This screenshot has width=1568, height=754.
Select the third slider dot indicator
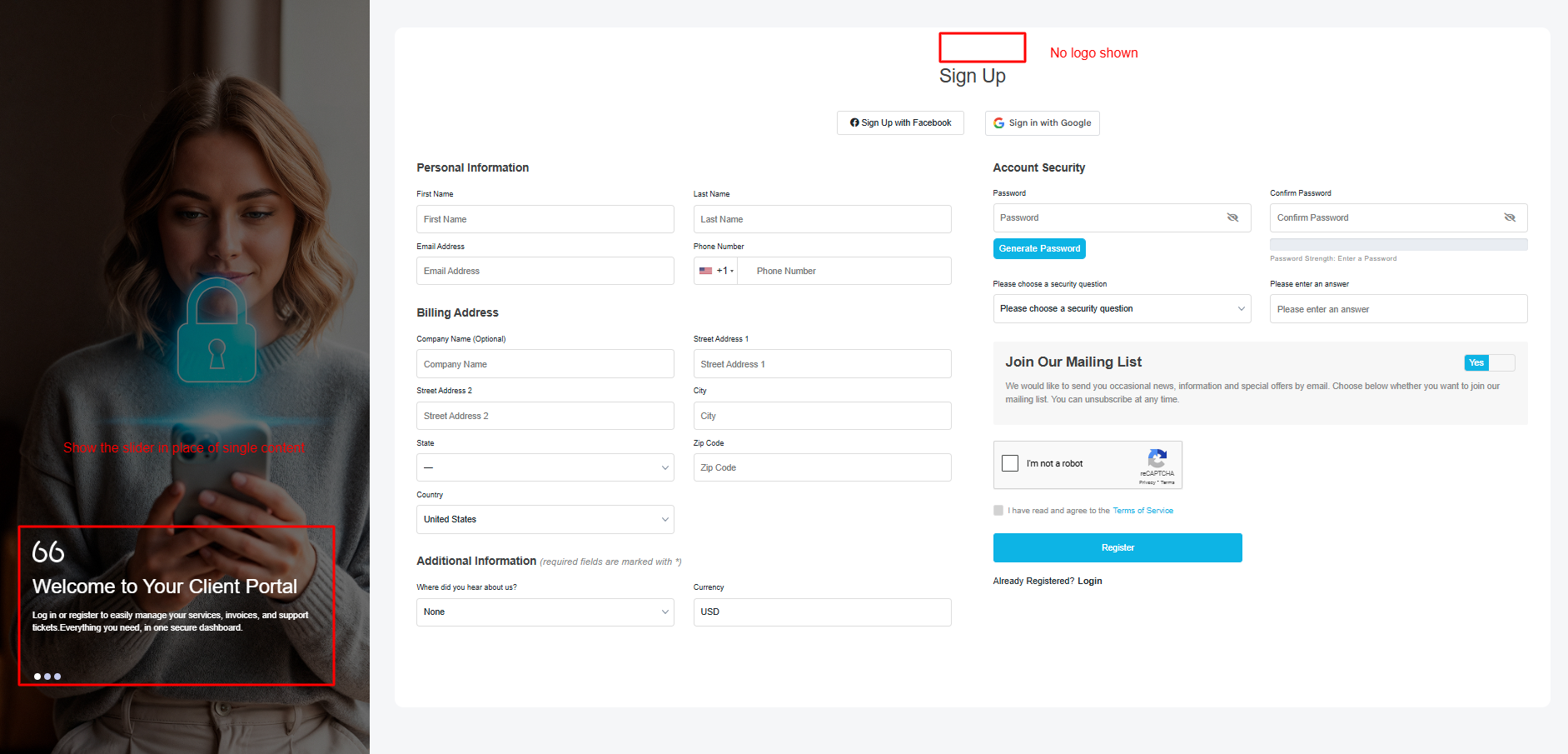[57, 677]
